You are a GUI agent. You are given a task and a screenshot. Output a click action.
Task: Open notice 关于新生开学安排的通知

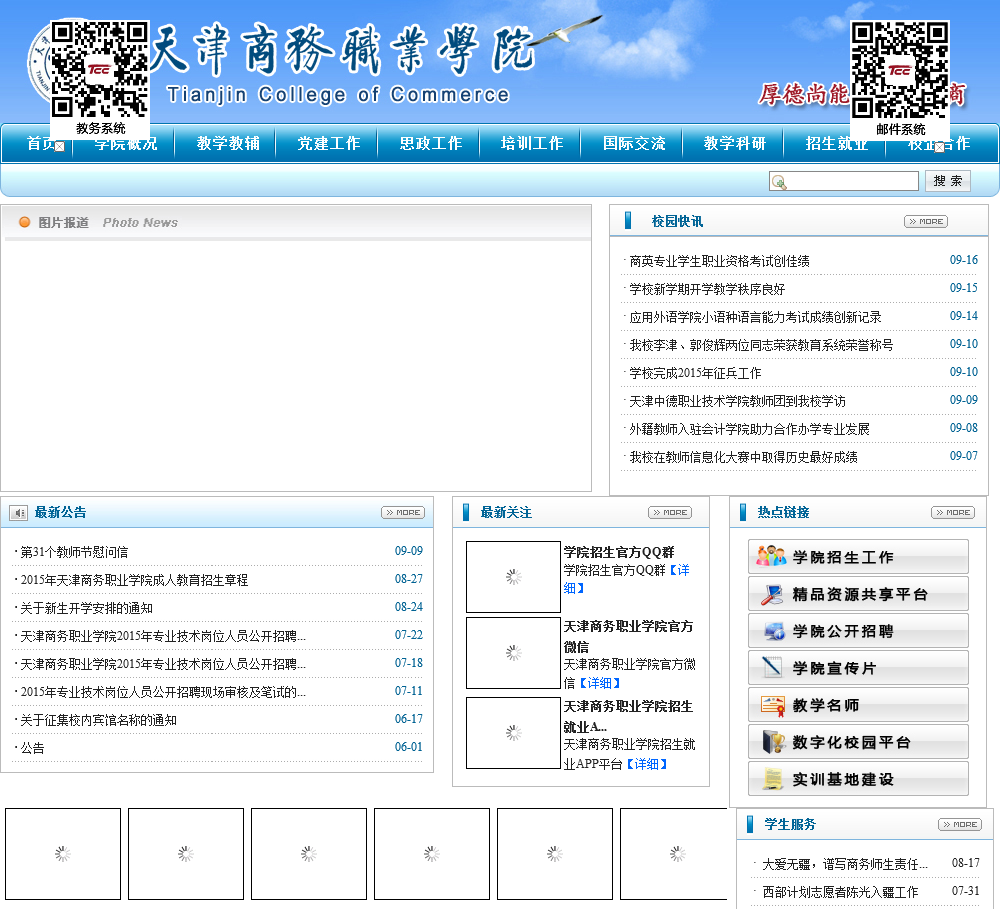pyautogui.click(x=86, y=608)
